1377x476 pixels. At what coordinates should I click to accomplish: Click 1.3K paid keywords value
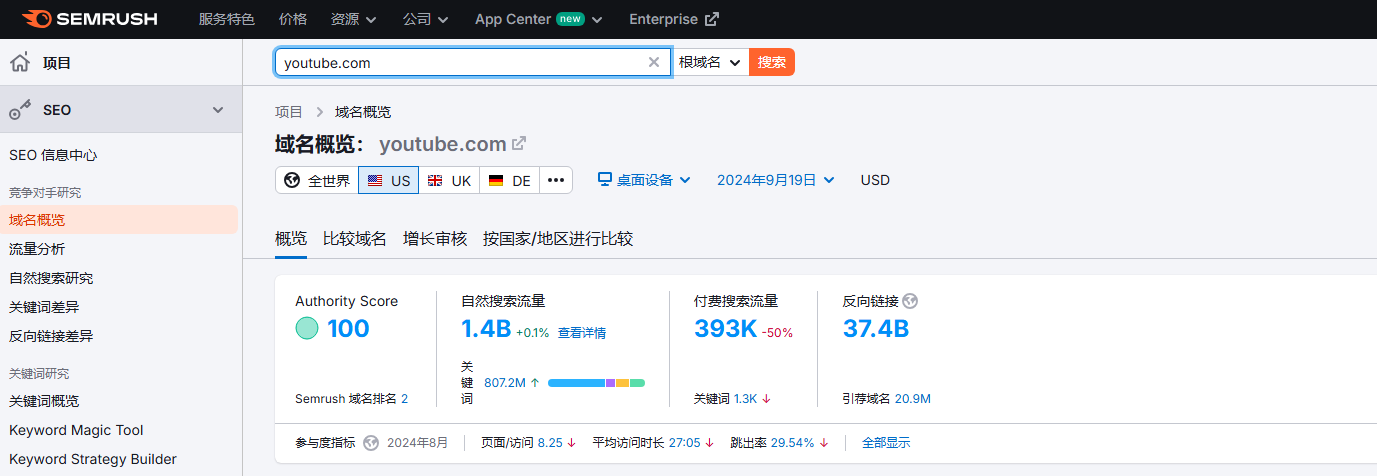[x=745, y=398]
